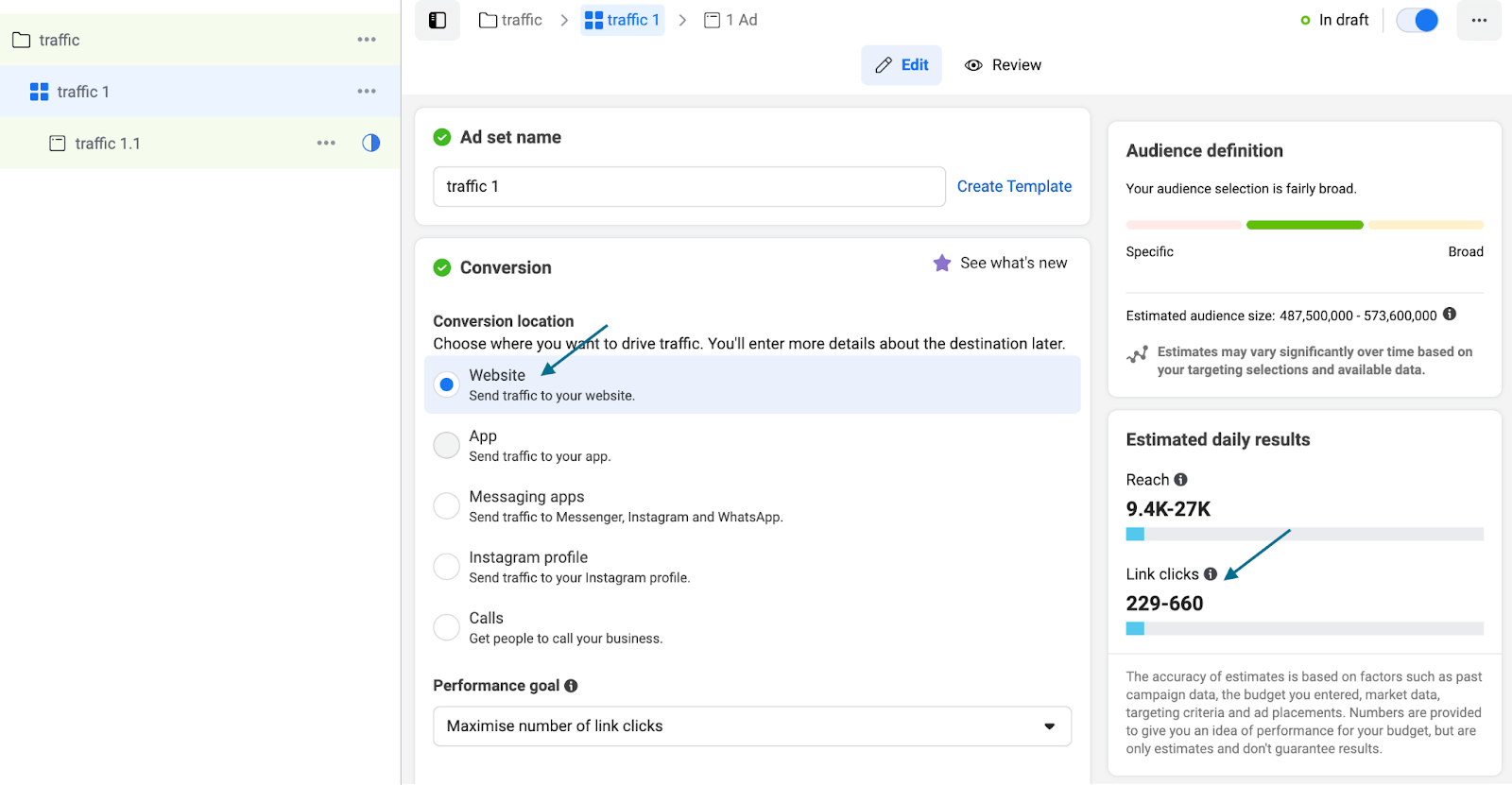The image size is (1512, 785).
Task: Open options menu for traffic 1 ad set
Action: click(x=367, y=92)
